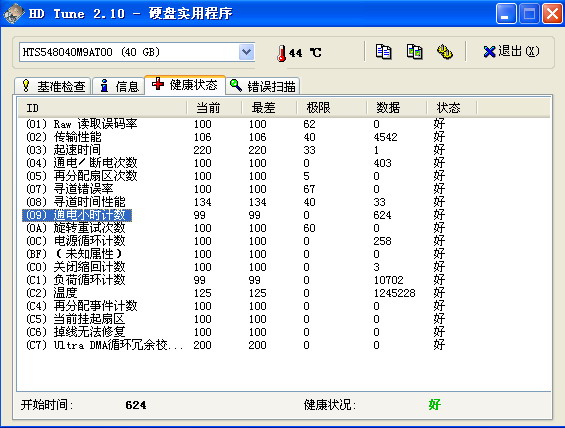Select the (01) Raw 读取误码率 row

pos(284,124)
